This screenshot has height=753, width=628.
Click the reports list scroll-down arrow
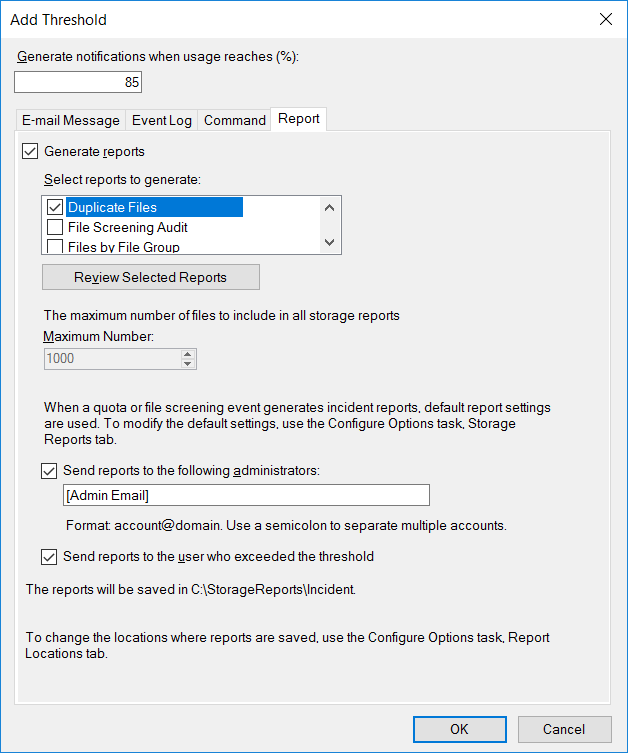coord(329,242)
